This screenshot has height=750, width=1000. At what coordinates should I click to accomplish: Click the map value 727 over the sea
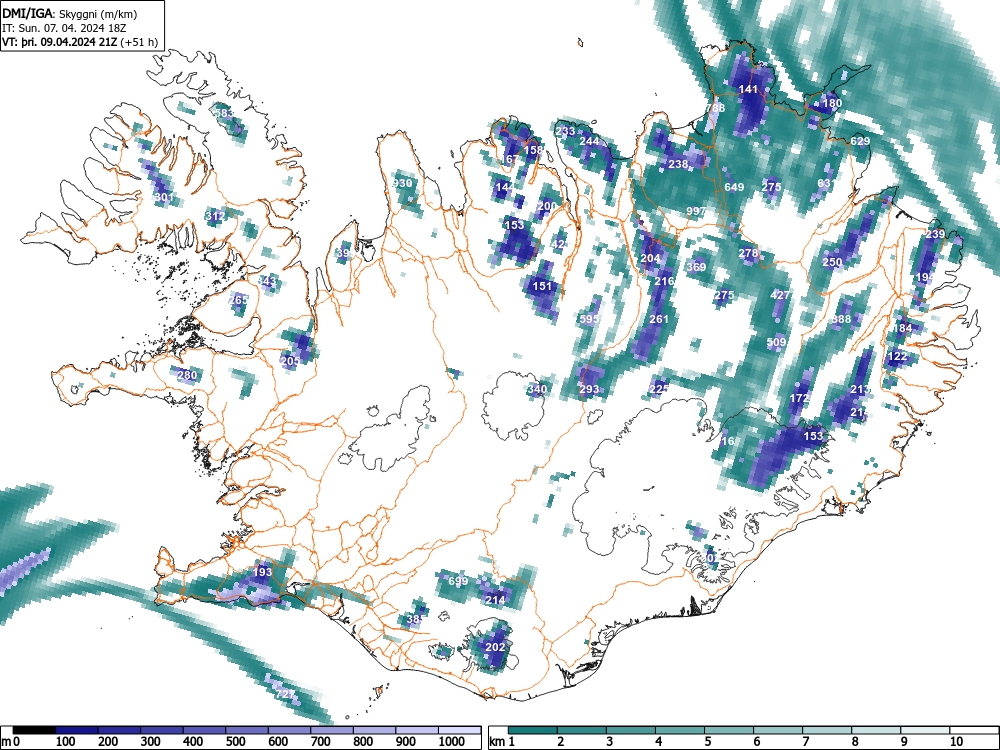click(285, 694)
